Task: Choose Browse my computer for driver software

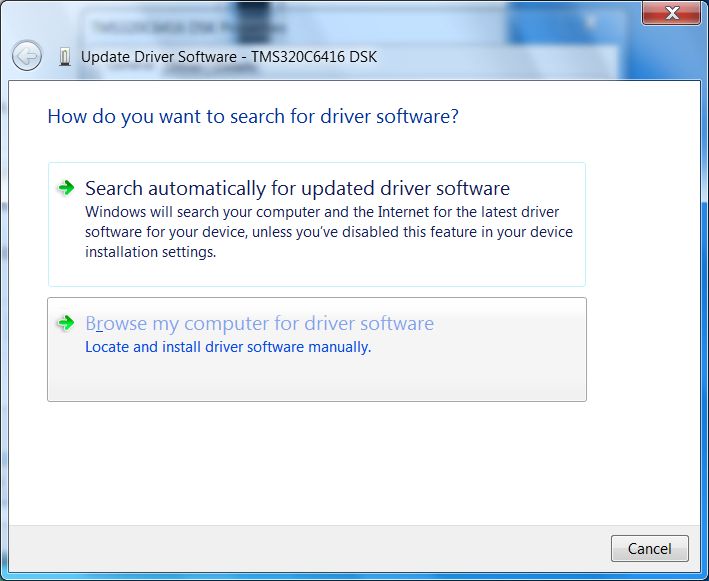Action: (x=317, y=349)
